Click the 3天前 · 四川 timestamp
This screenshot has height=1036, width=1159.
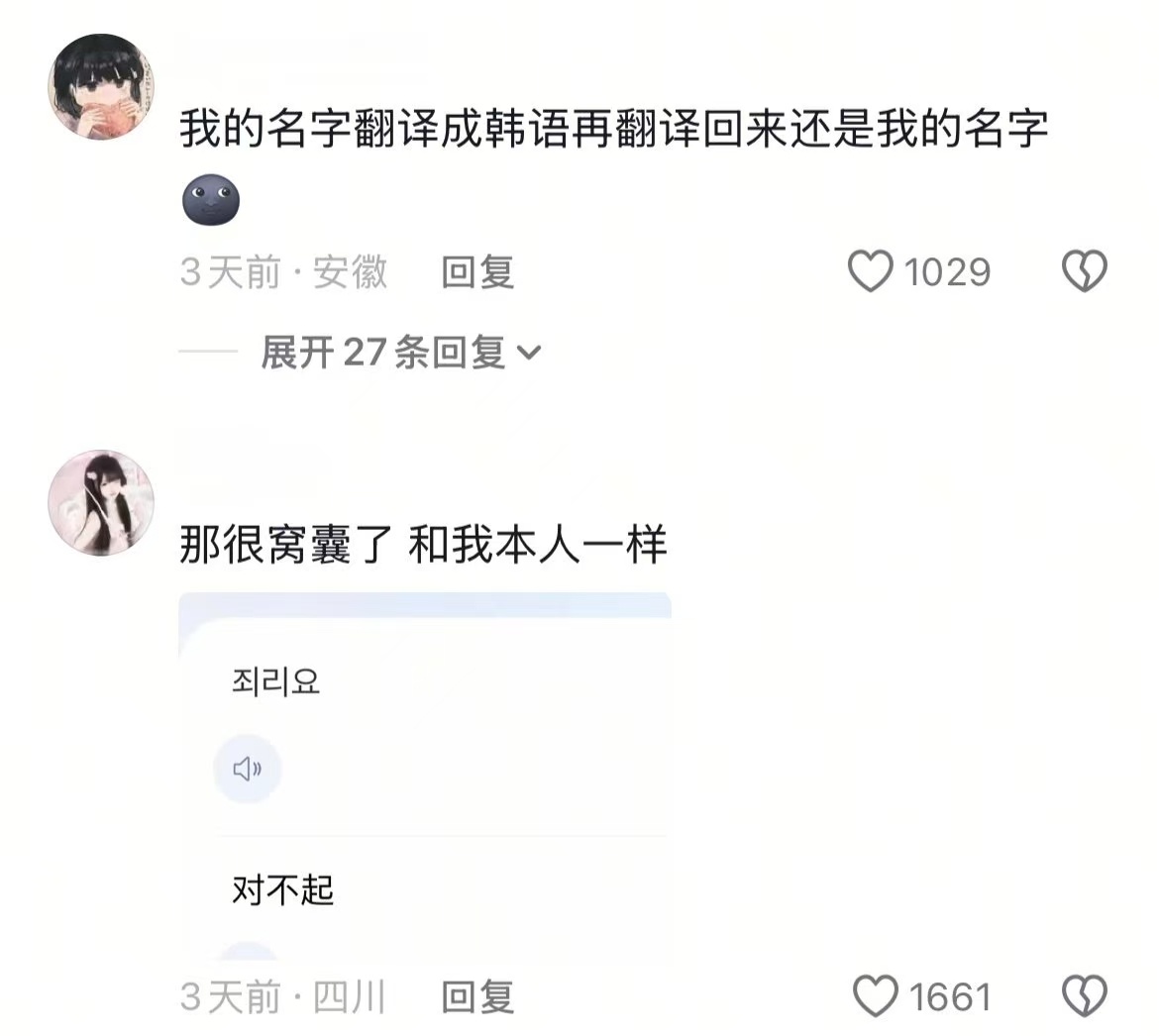(283, 996)
